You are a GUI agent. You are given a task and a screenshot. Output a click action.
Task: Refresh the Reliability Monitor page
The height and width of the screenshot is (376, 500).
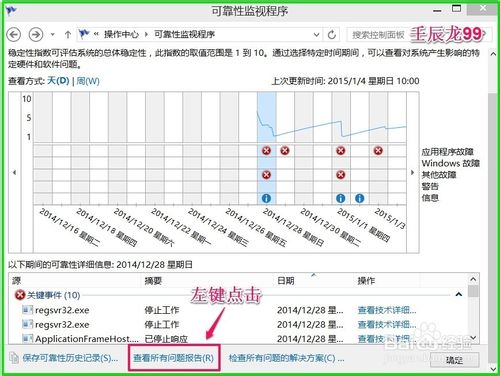click(x=332, y=34)
